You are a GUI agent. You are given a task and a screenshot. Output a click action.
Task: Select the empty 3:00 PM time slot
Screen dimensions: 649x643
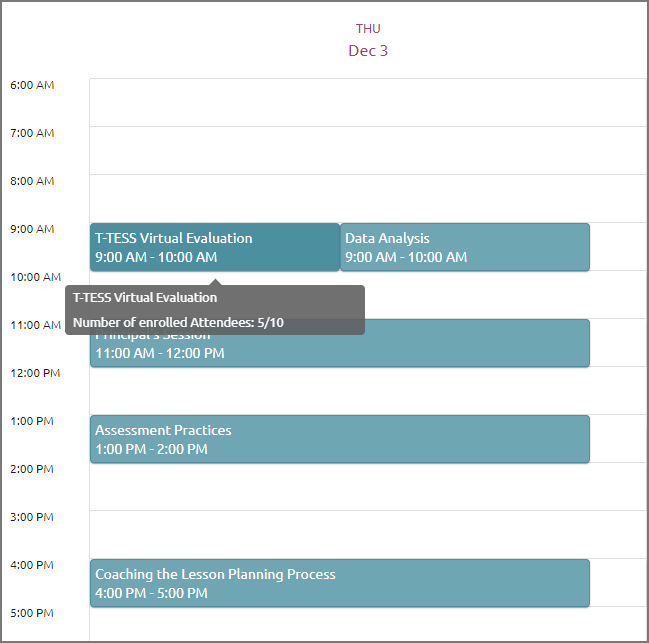point(368,535)
